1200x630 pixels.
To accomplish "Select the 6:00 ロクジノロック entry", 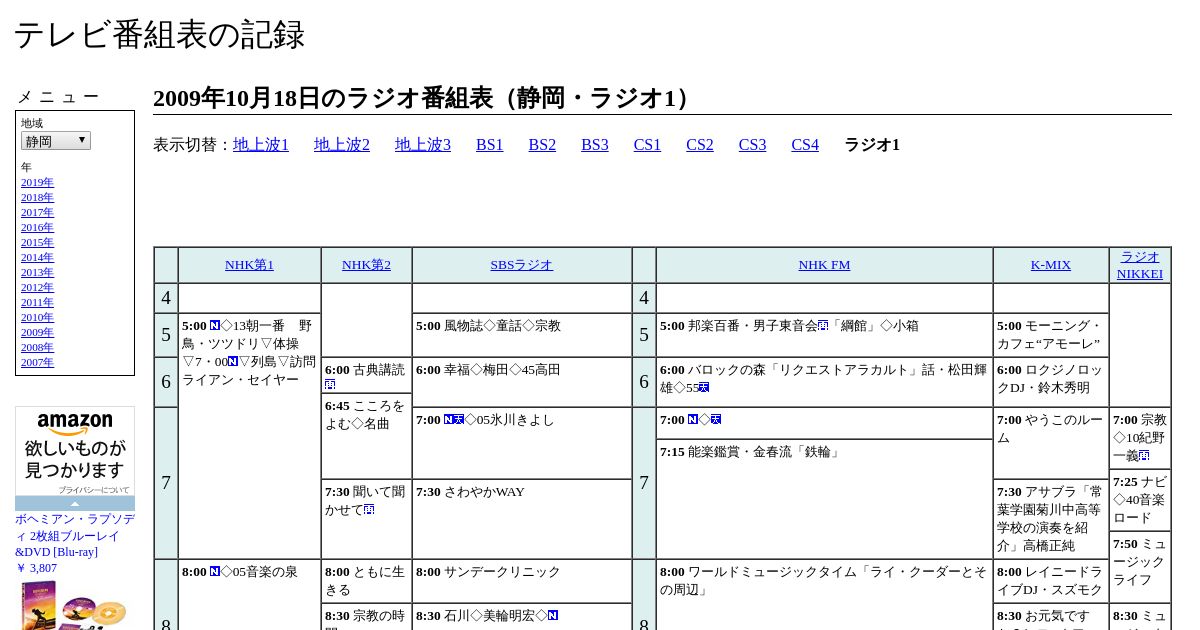I will [x=1051, y=382].
